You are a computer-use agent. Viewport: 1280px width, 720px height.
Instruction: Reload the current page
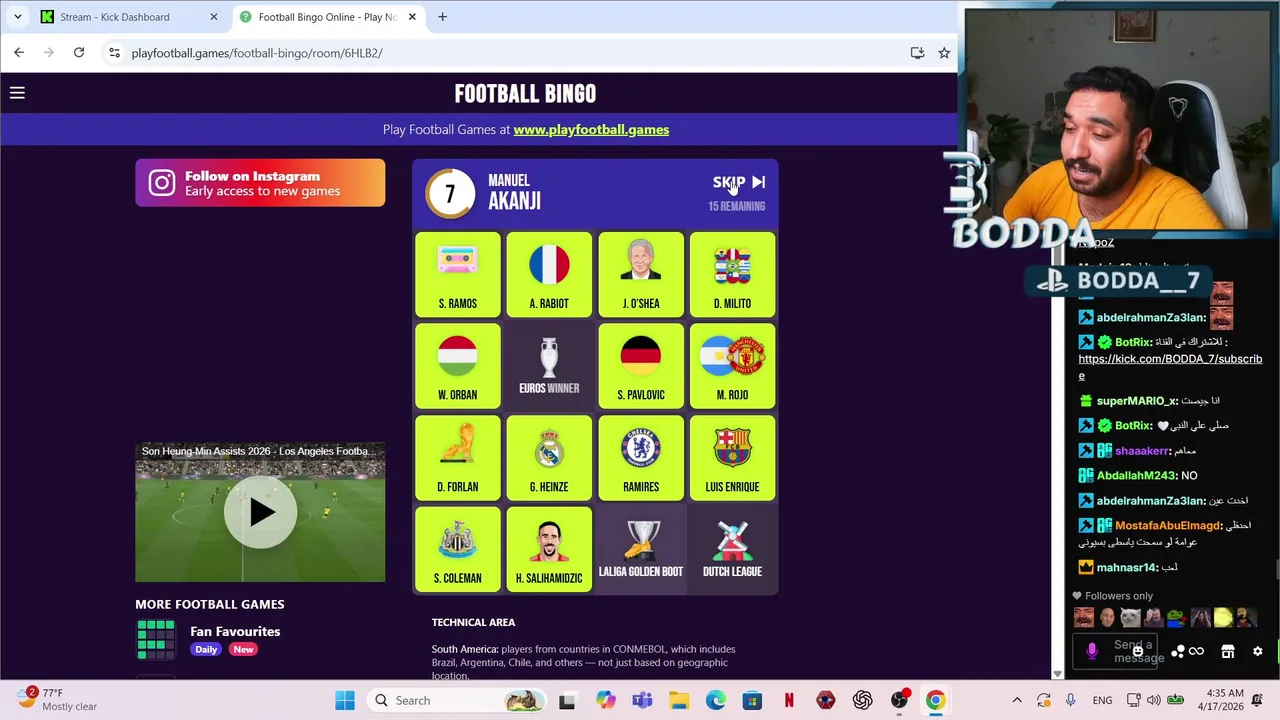(x=79, y=53)
